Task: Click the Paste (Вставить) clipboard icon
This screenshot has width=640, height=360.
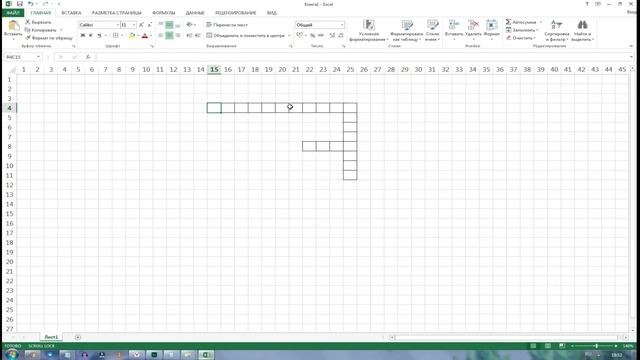Action: 13,26
